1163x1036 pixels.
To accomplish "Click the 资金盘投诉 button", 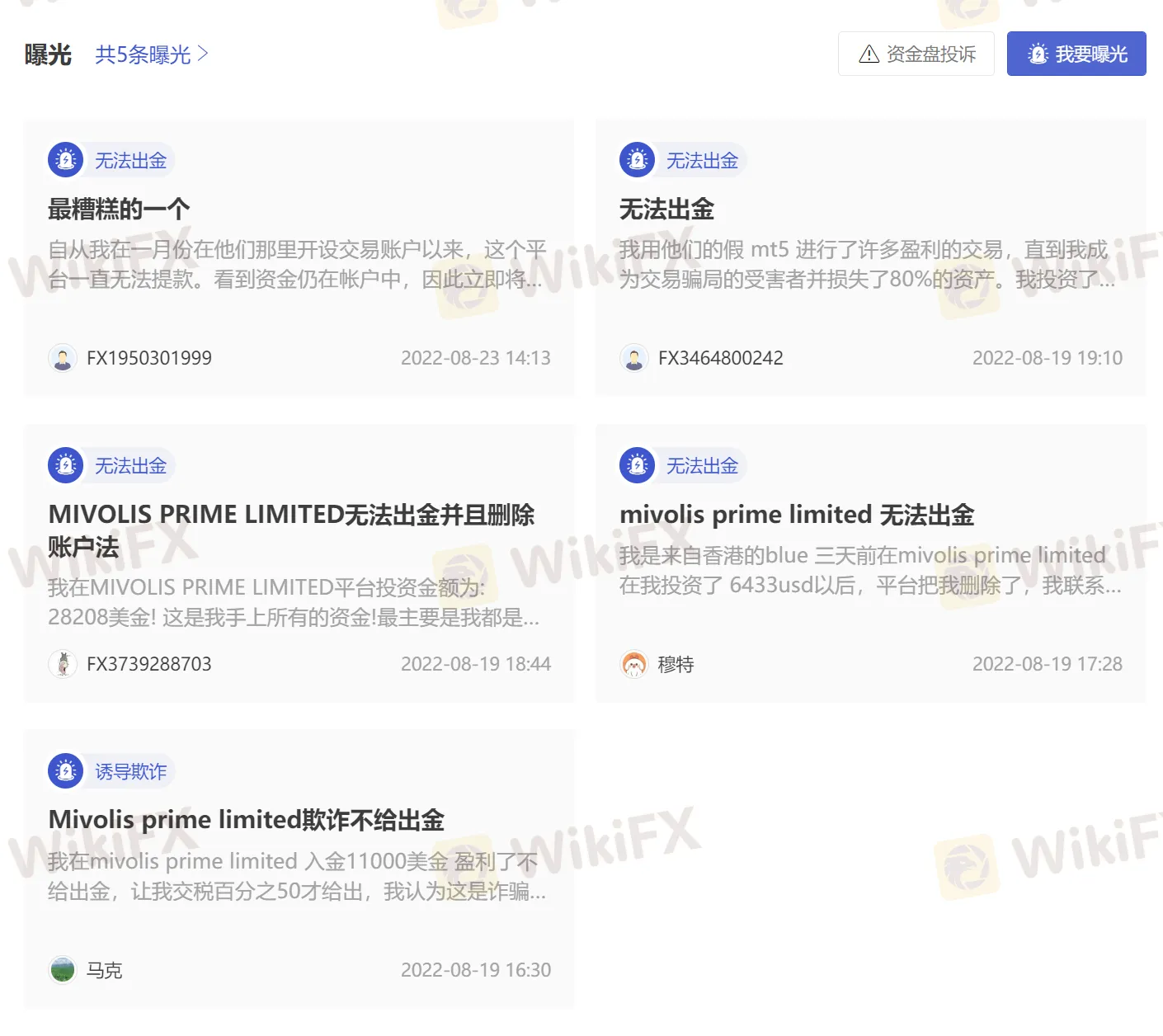I will click(916, 54).
